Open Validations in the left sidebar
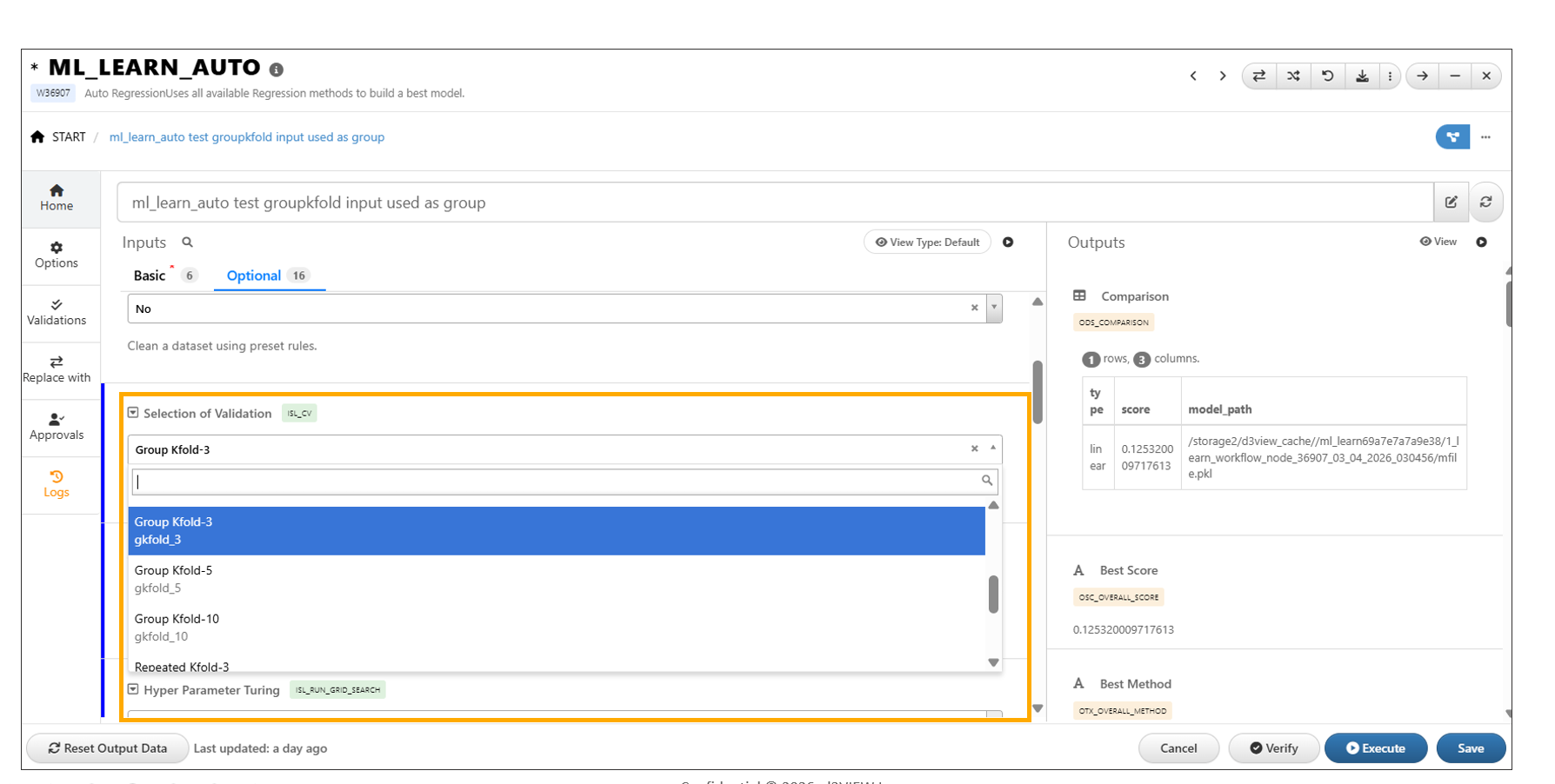This screenshot has width=1555, height=784. [x=57, y=312]
